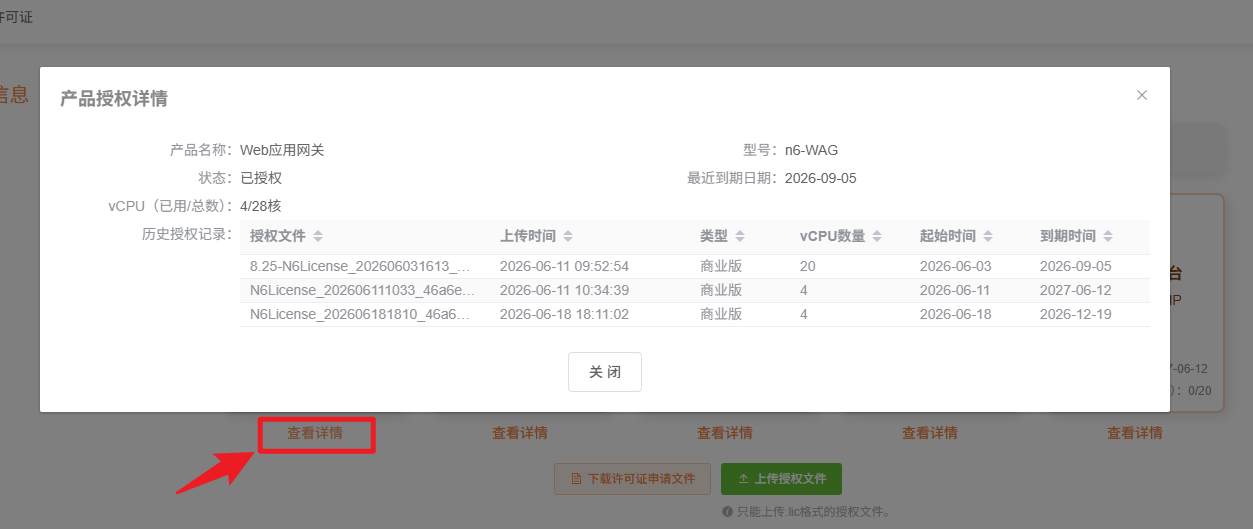Screen dimensions: 1253x529
Task: Click vCPU count value 20
Action: click(x=808, y=266)
